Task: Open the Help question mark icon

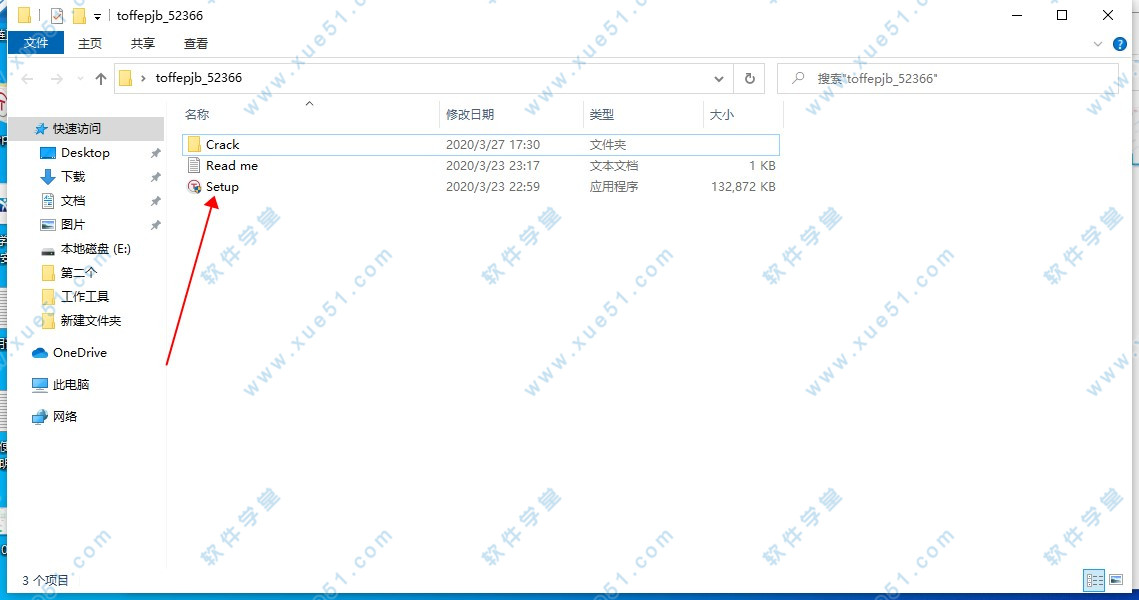Action: [1120, 44]
